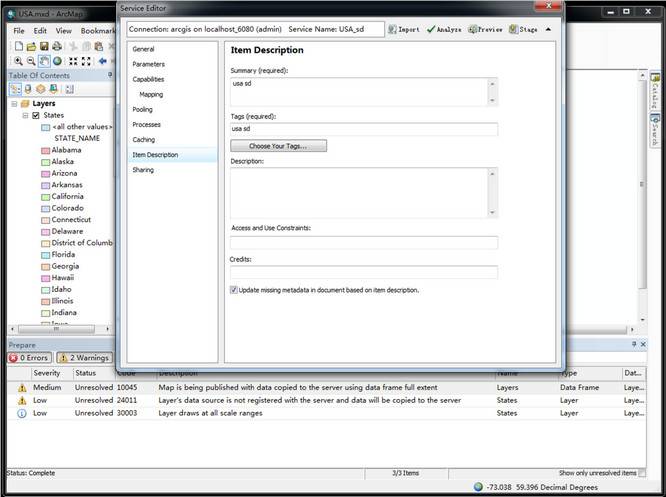Click the Fixed Zoom In arrows icon

click(x=73, y=61)
